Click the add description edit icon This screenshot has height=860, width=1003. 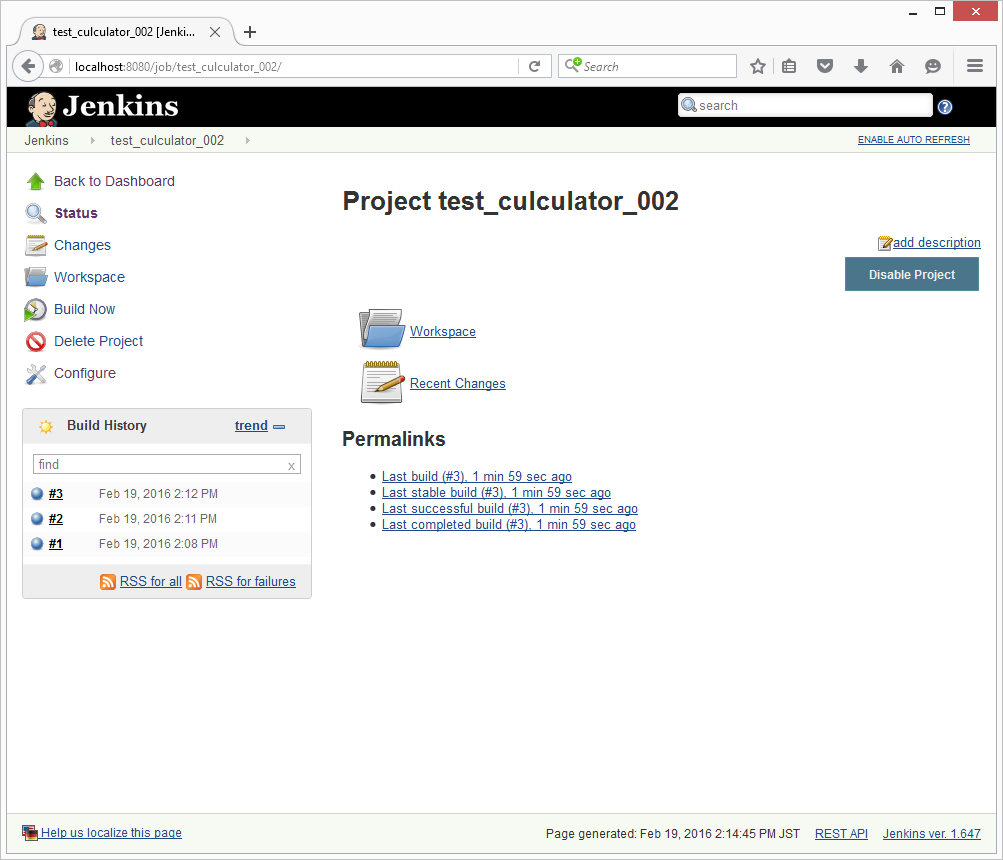coord(885,243)
